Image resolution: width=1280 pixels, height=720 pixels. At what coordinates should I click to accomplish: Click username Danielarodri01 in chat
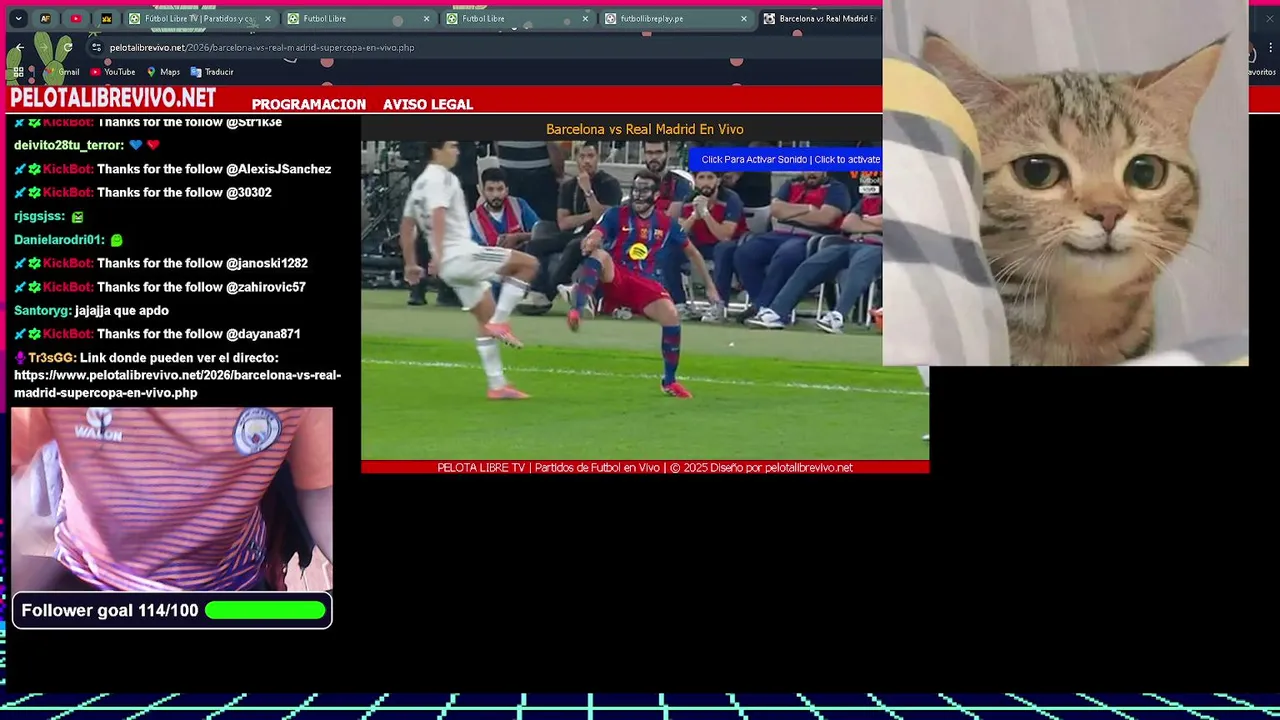[59, 240]
